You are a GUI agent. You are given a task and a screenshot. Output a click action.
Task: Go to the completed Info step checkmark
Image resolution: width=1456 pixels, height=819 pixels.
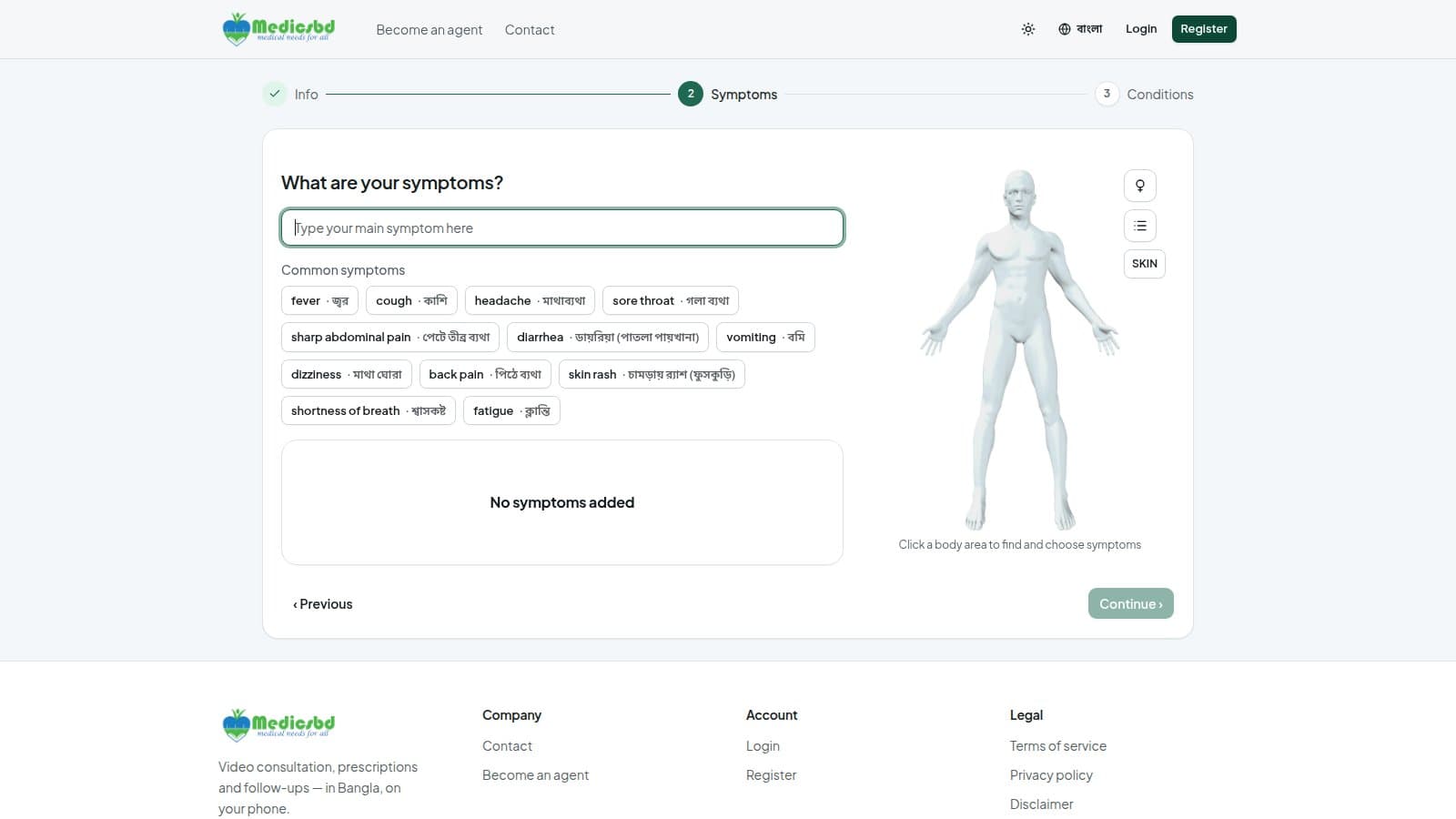[x=275, y=94]
